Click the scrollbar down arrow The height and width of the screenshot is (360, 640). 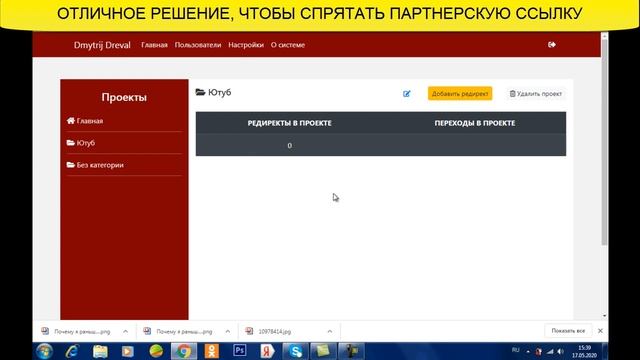(604, 316)
